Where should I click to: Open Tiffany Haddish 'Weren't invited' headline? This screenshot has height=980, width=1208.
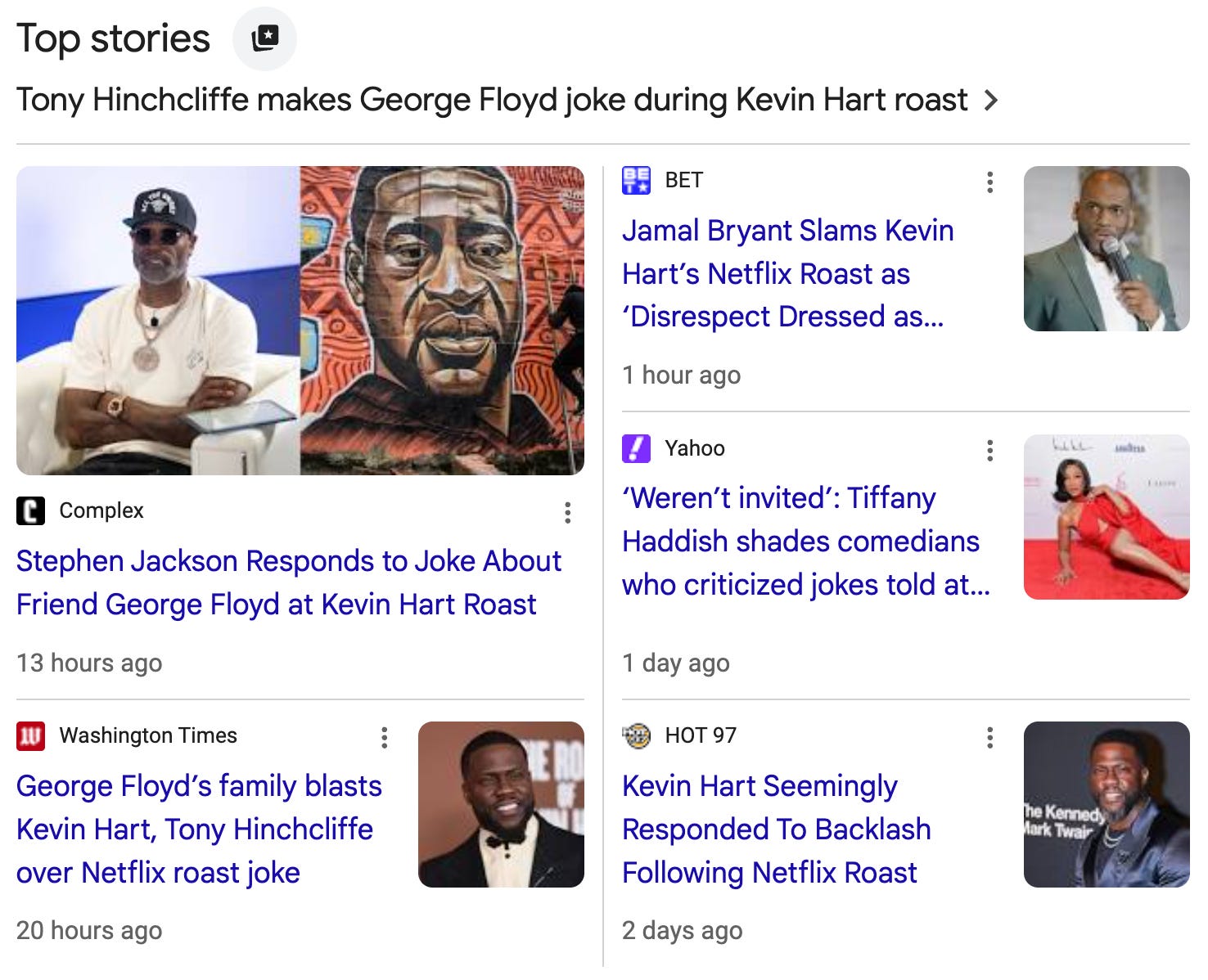point(806,541)
